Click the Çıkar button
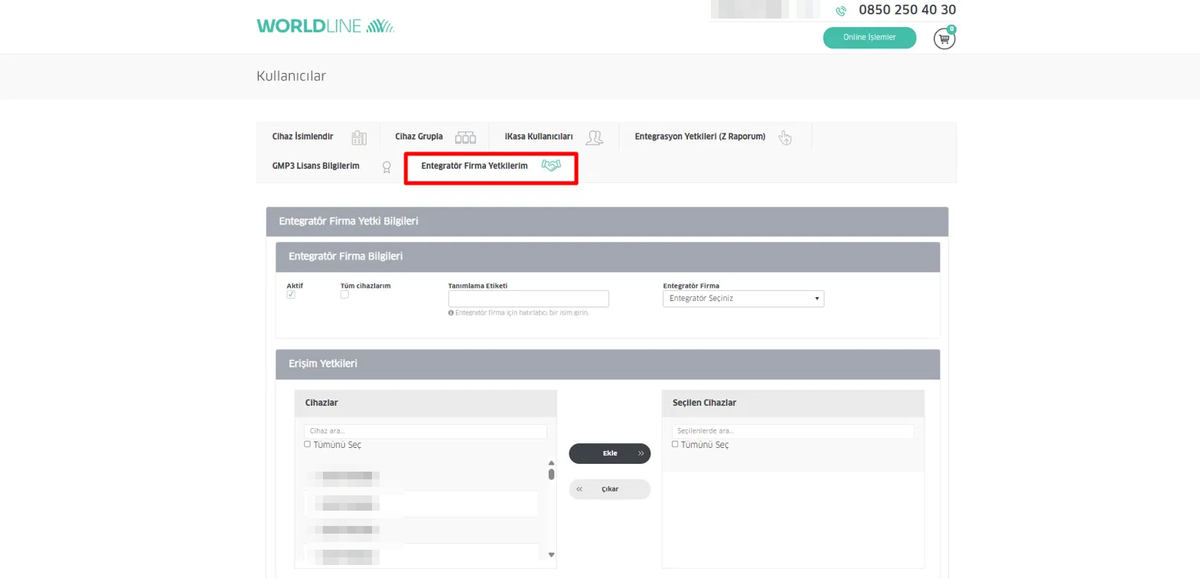This screenshot has height=579, width=1200. coord(610,489)
